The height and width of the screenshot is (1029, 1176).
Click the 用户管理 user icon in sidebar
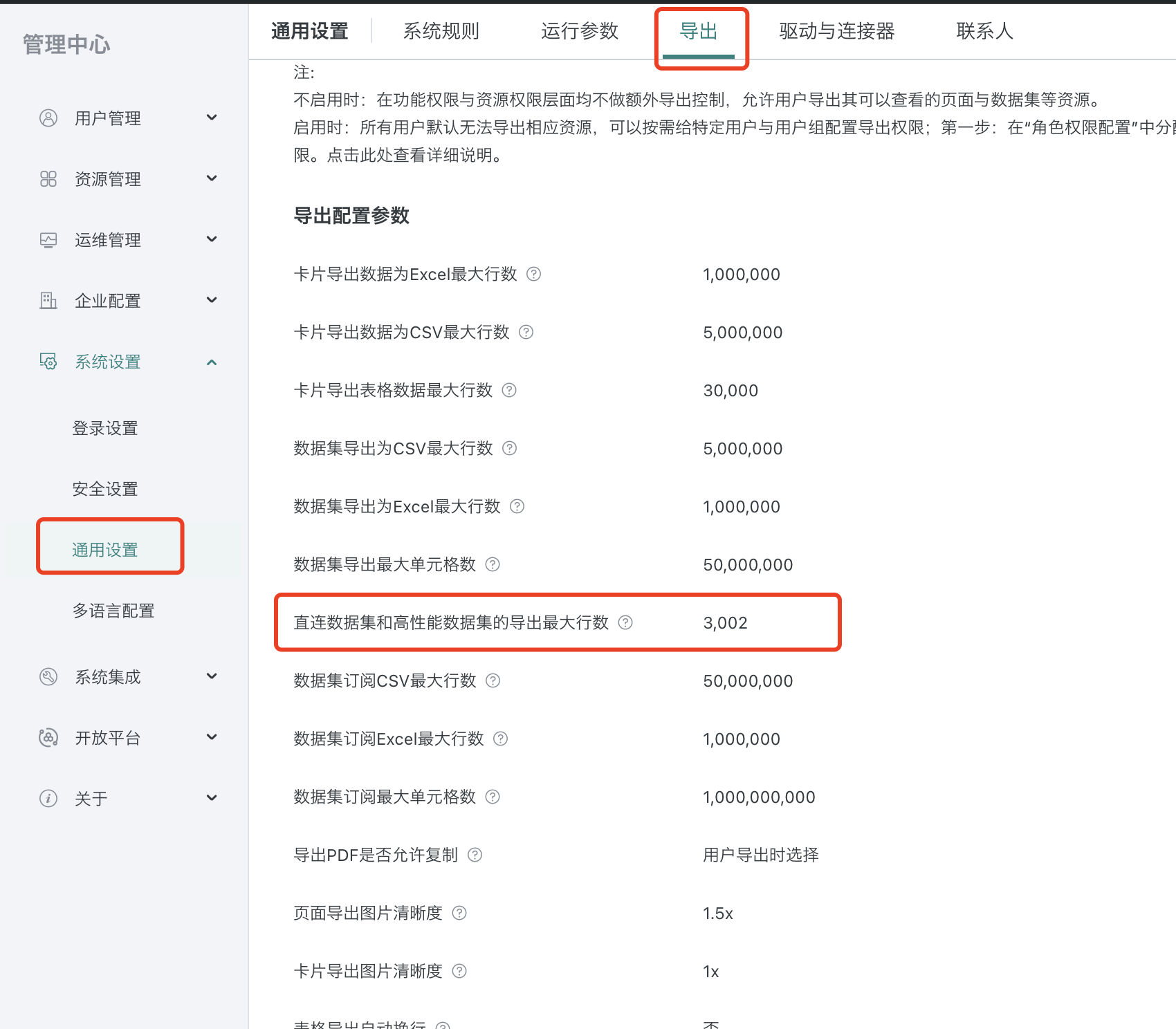tap(48, 118)
